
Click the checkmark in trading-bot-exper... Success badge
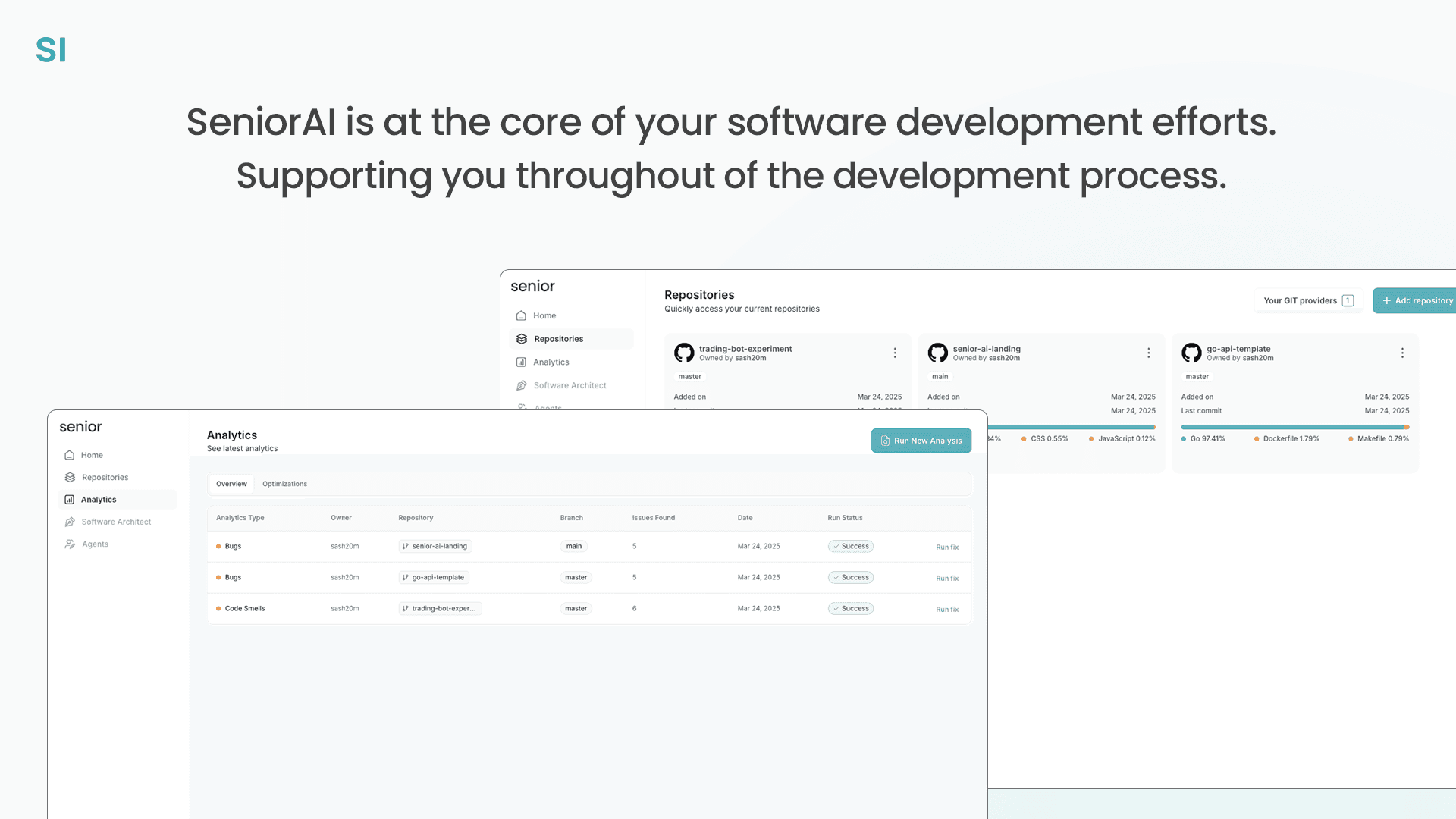coord(836,608)
